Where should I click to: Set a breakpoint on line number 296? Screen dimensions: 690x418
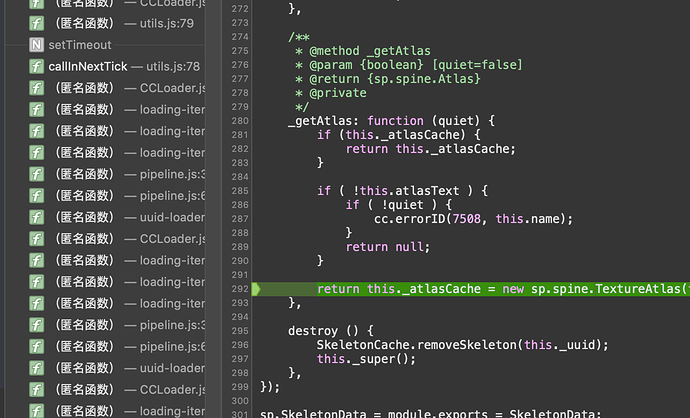point(240,345)
